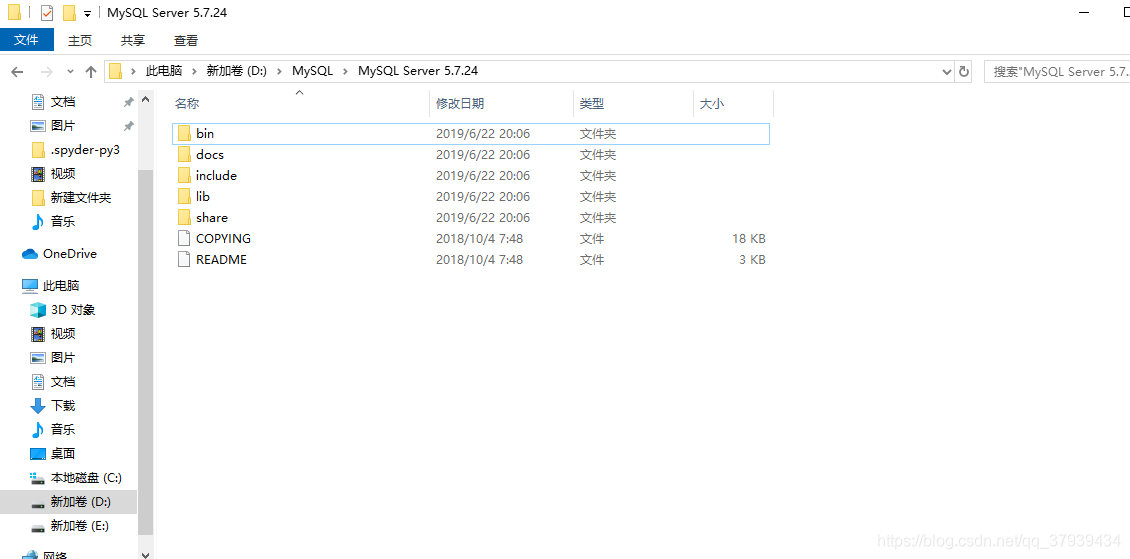Image resolution: width=1130 pixels, height=559 pixels.
Task: Select the README file icon
Action: (184, 259)
